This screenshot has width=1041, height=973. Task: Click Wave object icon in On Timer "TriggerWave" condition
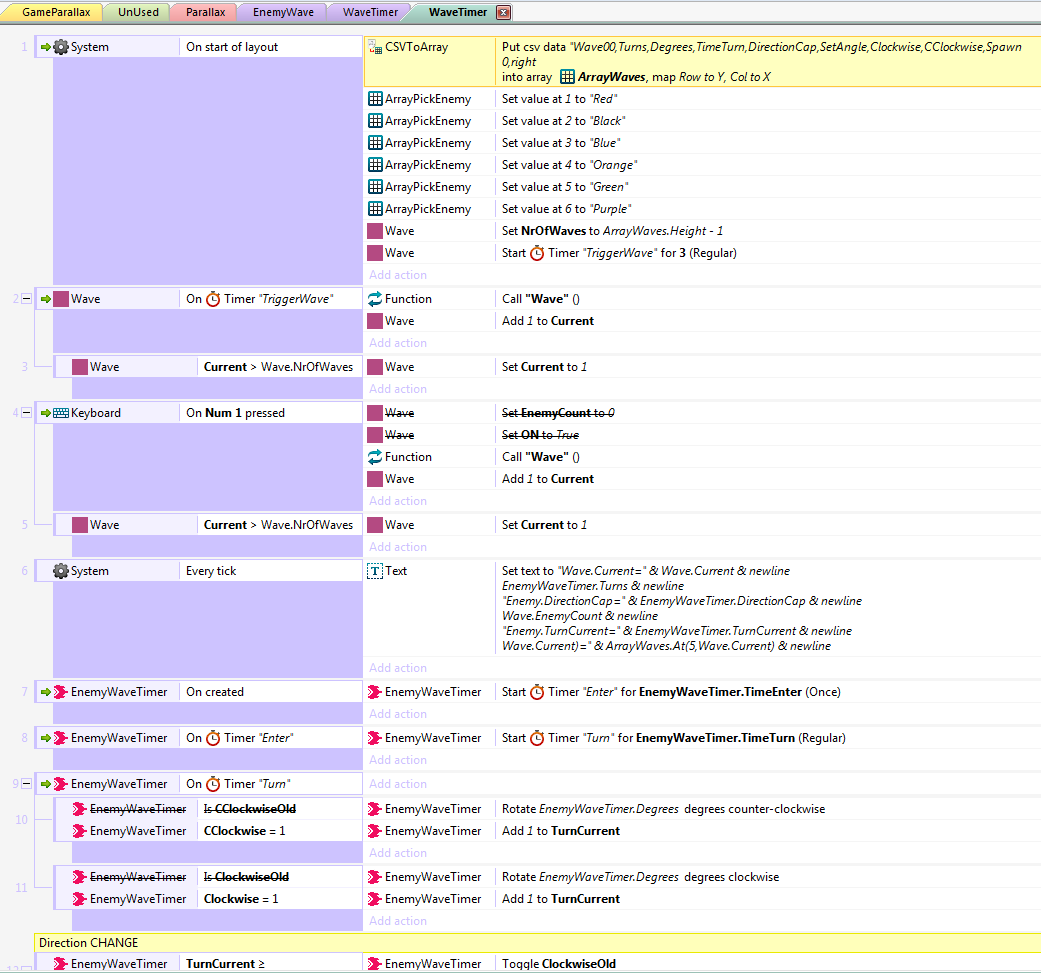tap(61, 299)
